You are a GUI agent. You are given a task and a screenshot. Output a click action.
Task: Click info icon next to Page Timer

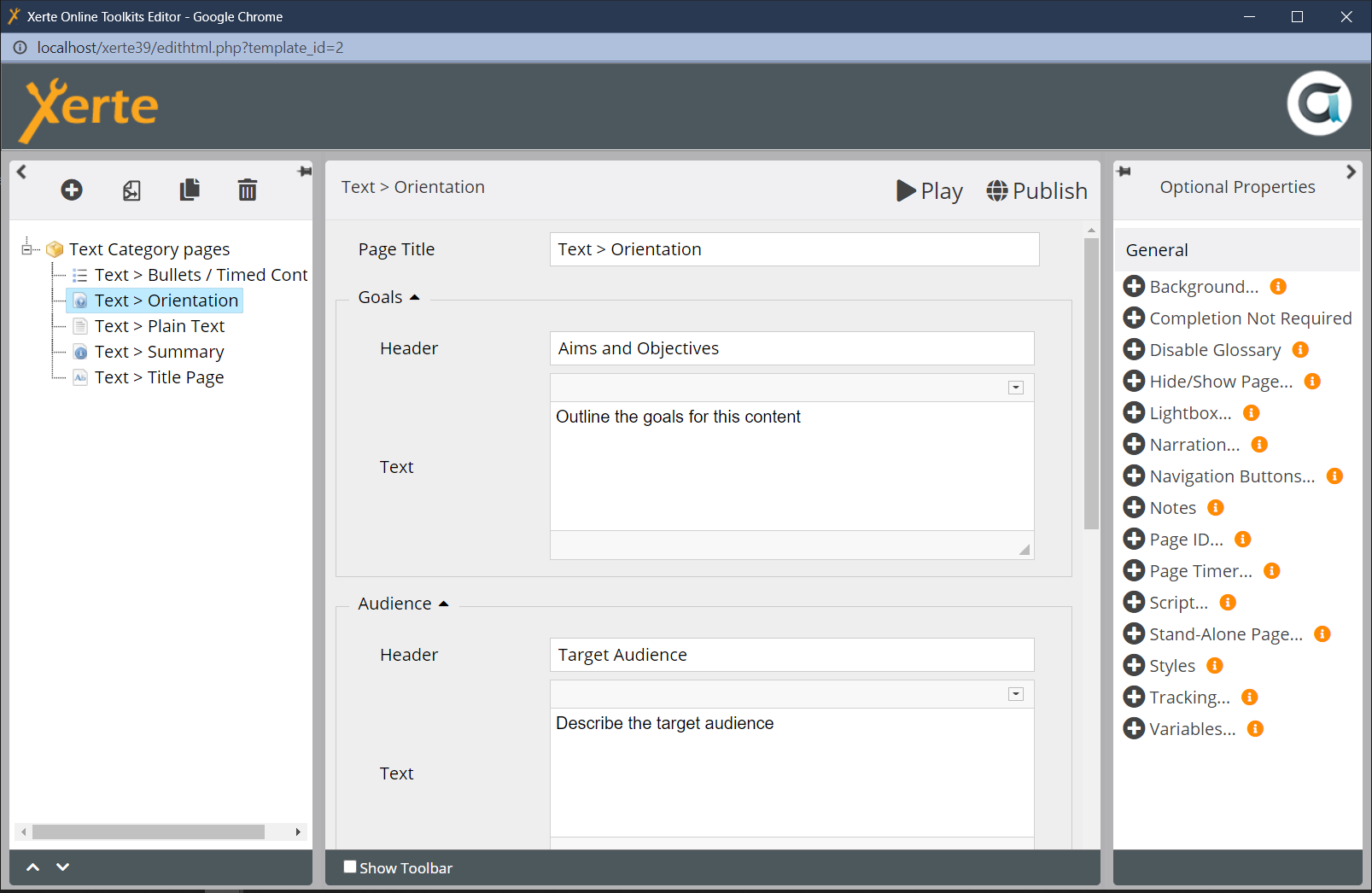(x=1271, y=570)
